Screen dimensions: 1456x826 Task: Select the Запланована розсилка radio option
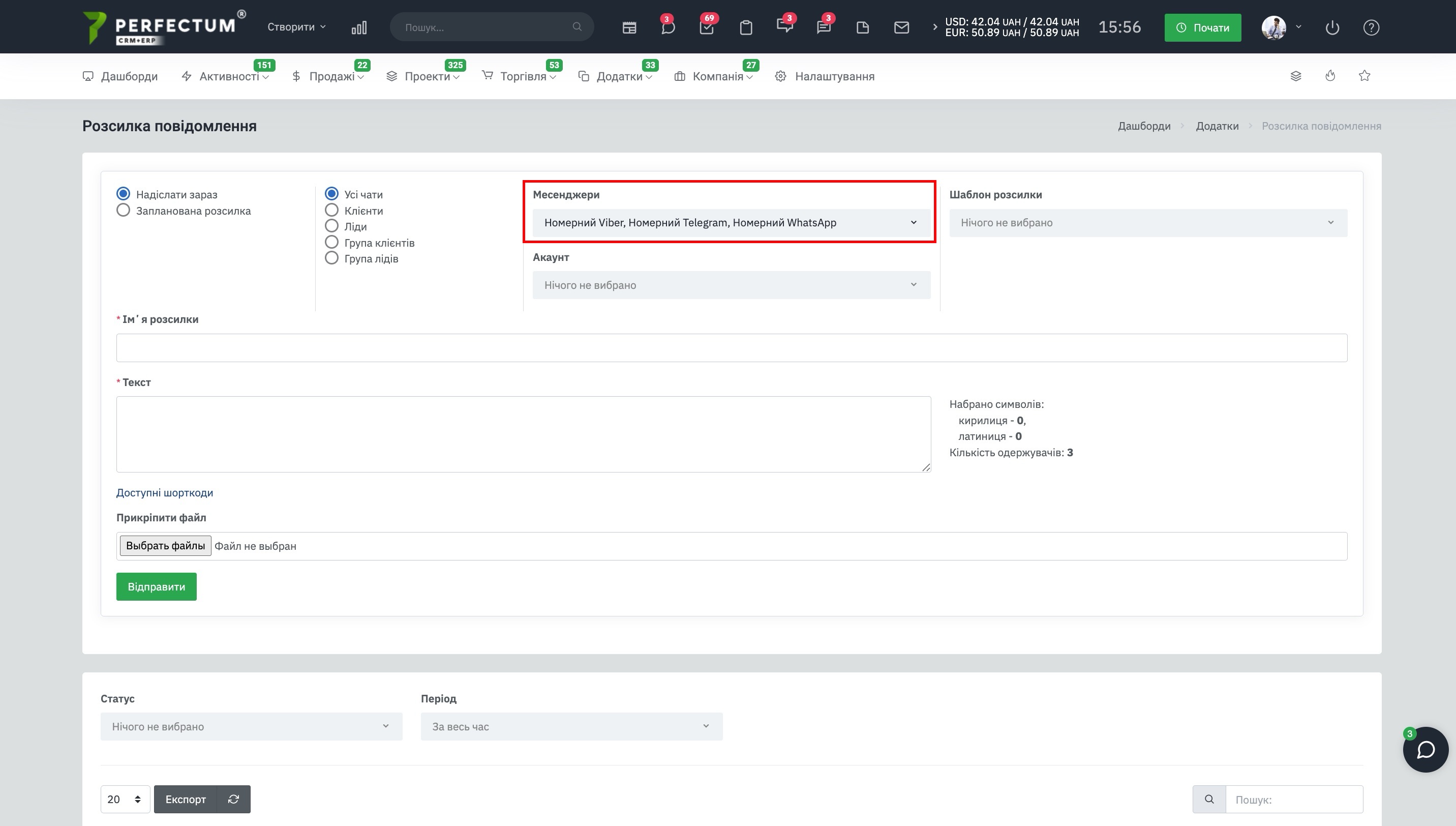tap(123, 211)
